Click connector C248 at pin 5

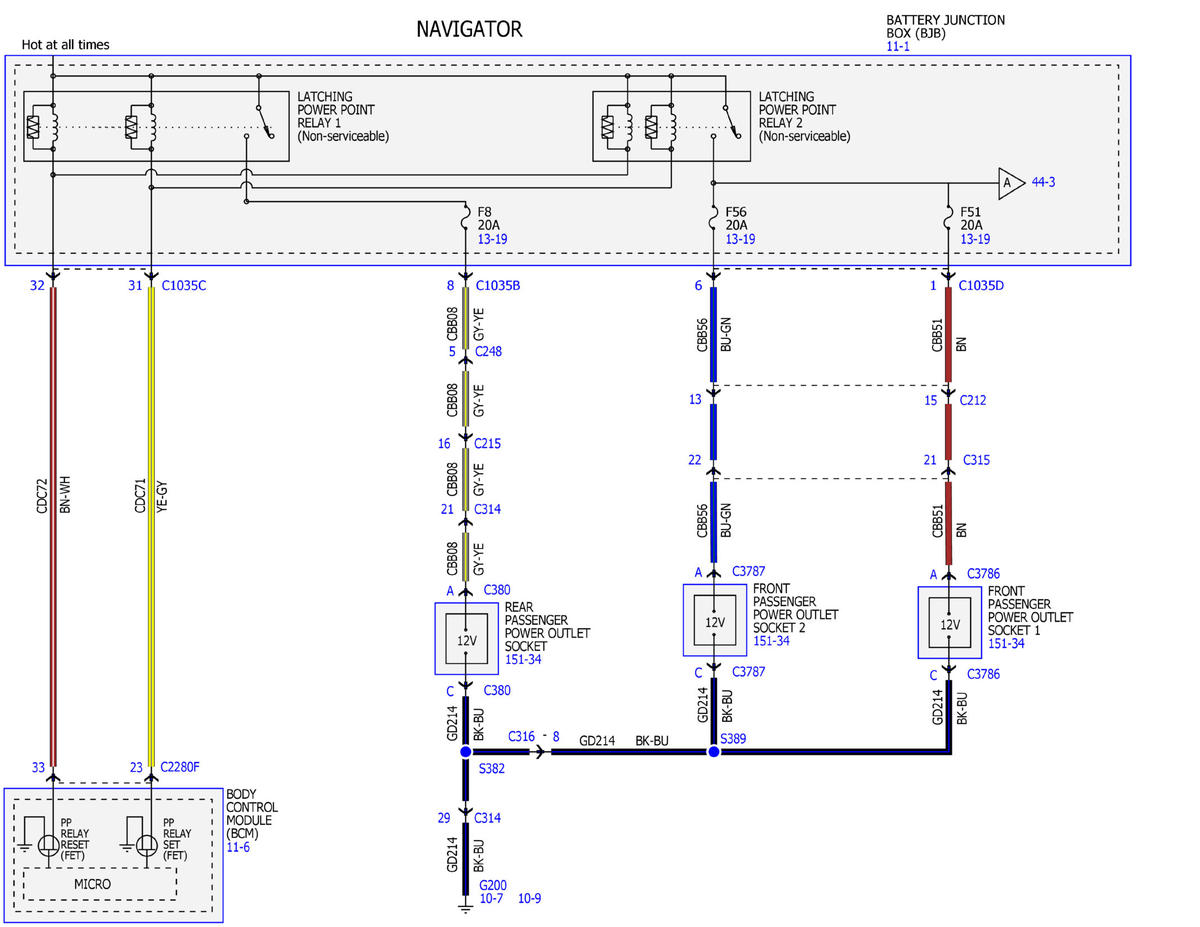coord(488,351)
